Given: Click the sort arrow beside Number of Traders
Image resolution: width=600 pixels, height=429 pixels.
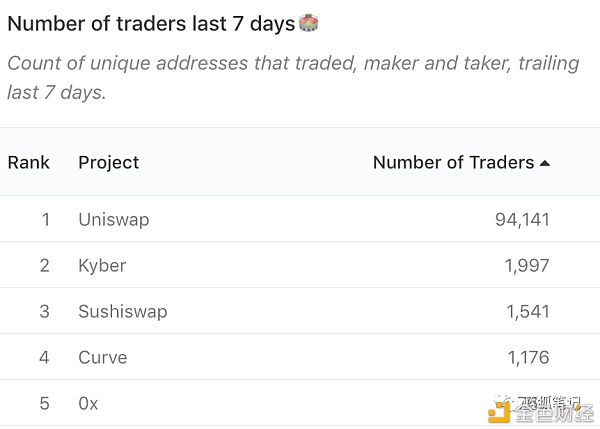Looking at the screenshot, I should 545,163.
